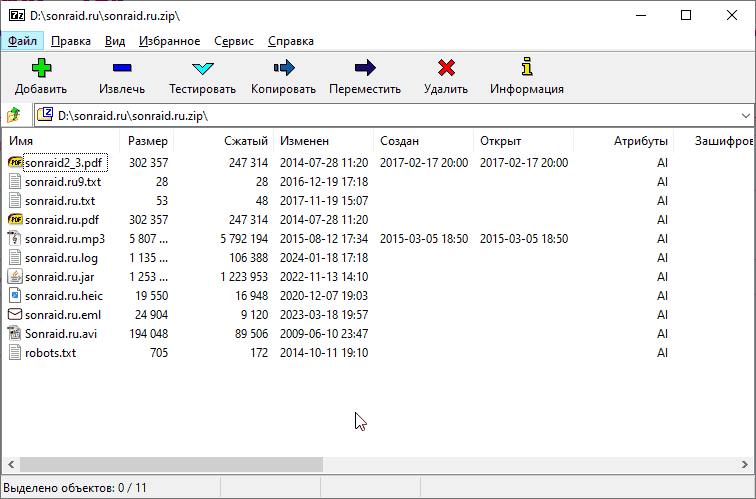Select the sonraid.ru.heic file name
This screenshot has width=756, height=499.
tap(64, 296)
